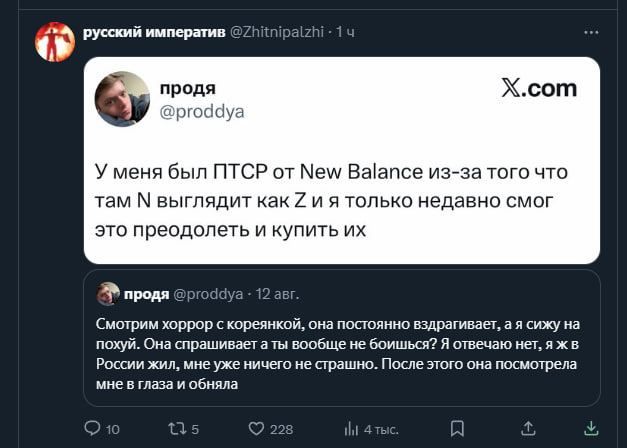This screenshot has width=627, height=448.
Task: Bookmark this post
Action: point(457,428)
